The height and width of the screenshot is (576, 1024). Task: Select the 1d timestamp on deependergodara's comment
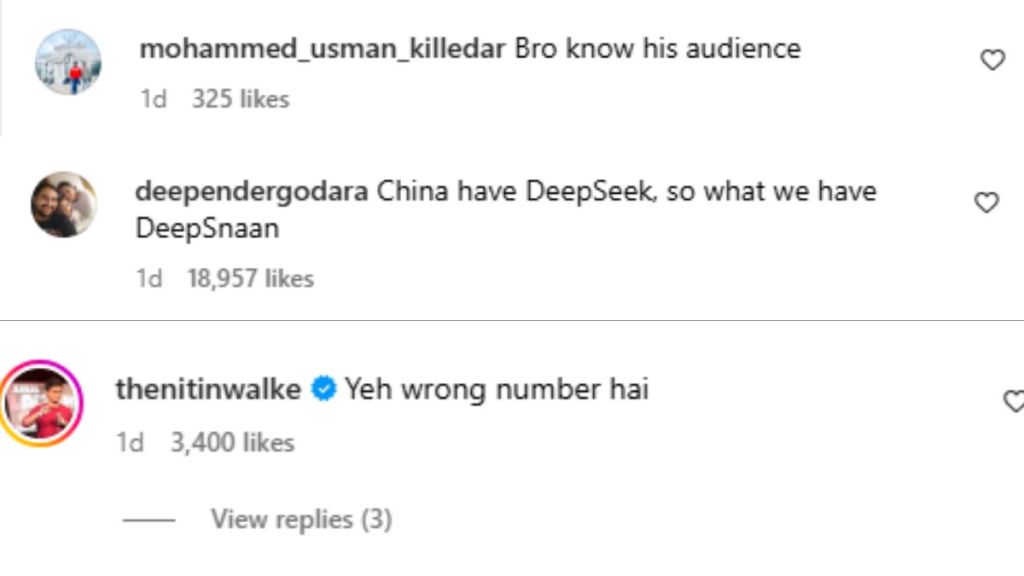coord(149,279)
